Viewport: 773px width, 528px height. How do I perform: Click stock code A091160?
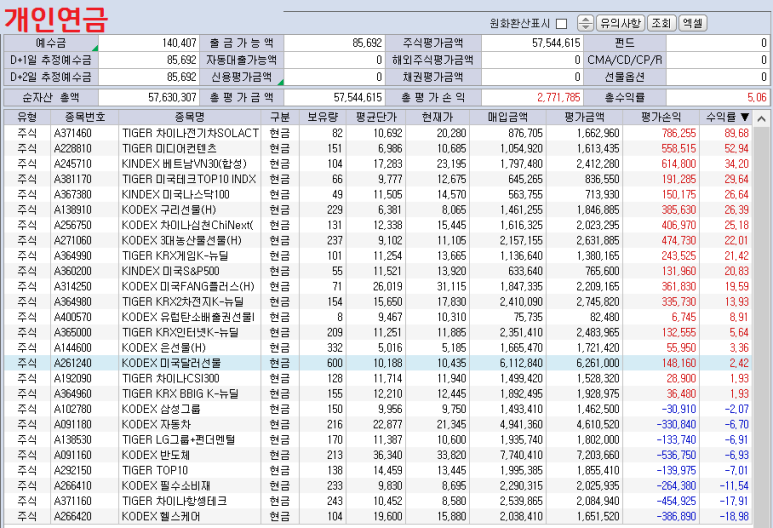[x=72, y=455]
